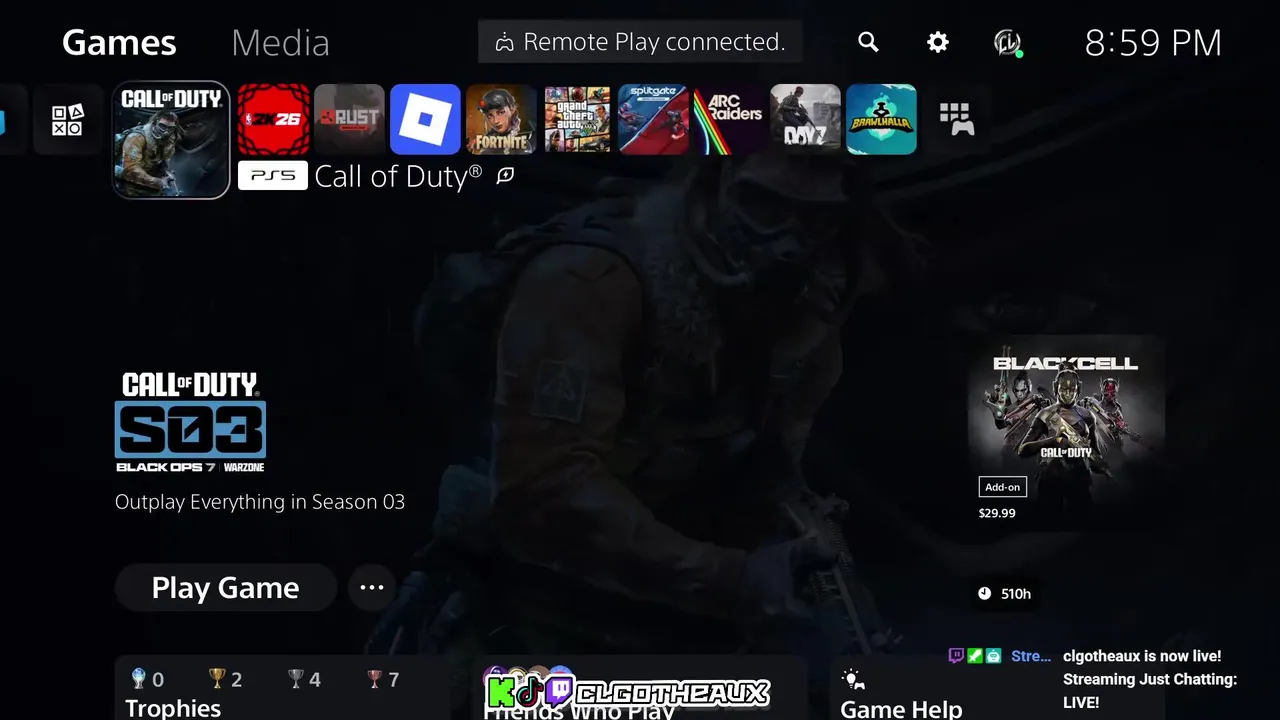The image size is (1280, 720).
Task: Click the bronze trophy count 7
Action: (x=383, y=680)
